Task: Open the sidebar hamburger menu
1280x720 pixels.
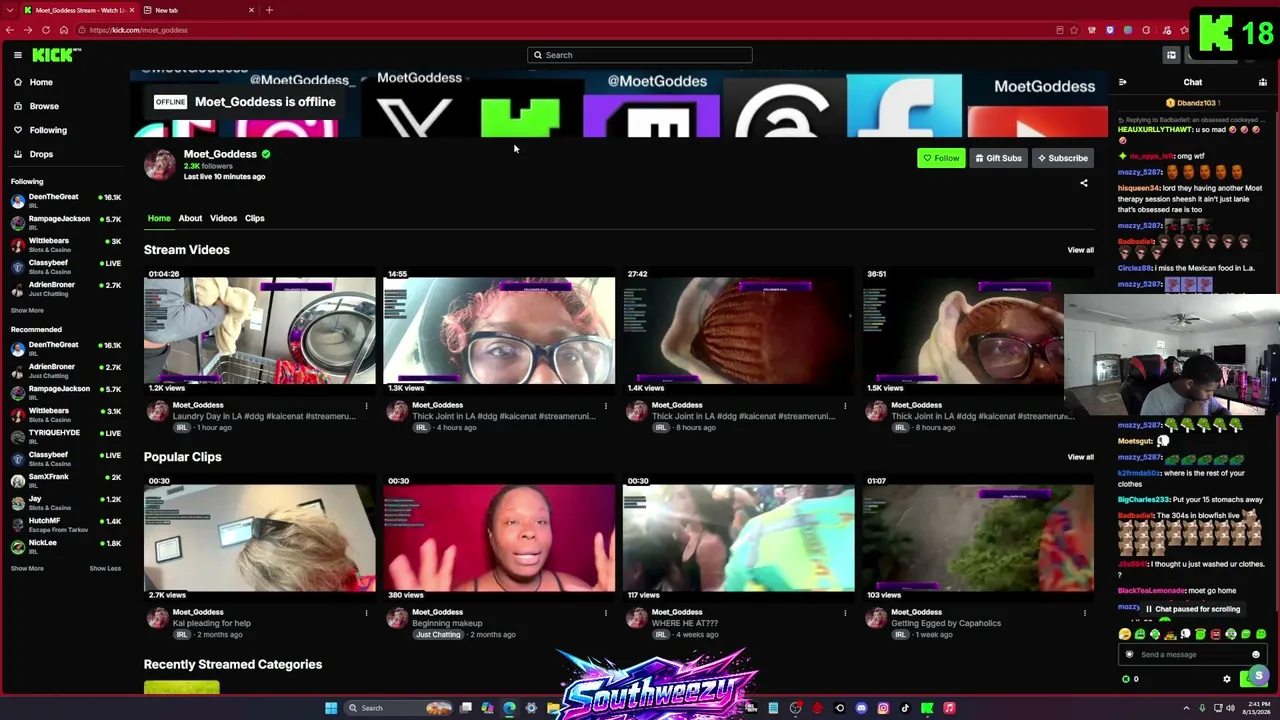Action: click(17, 55)
